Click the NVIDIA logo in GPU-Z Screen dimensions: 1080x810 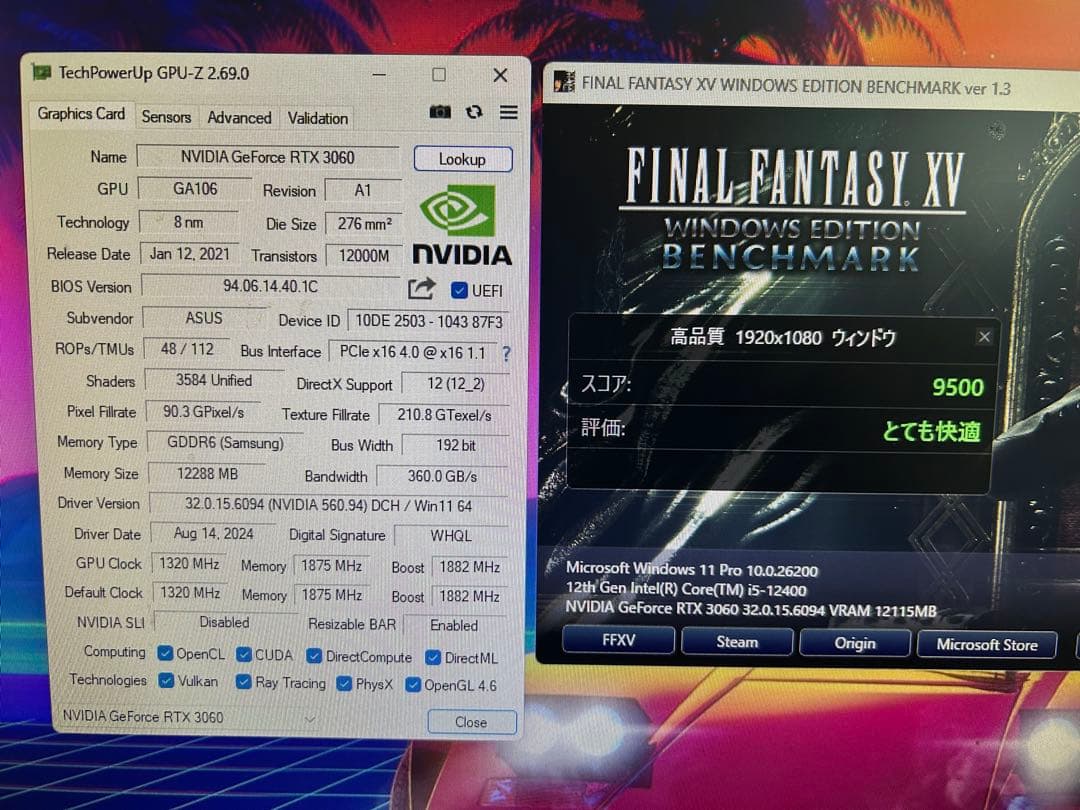[x=462, y=225]
